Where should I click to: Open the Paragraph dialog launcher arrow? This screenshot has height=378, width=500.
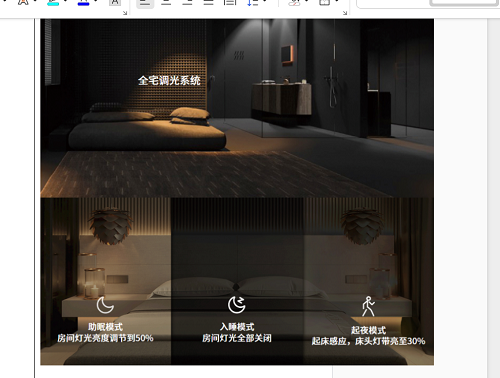click(345, 13)
